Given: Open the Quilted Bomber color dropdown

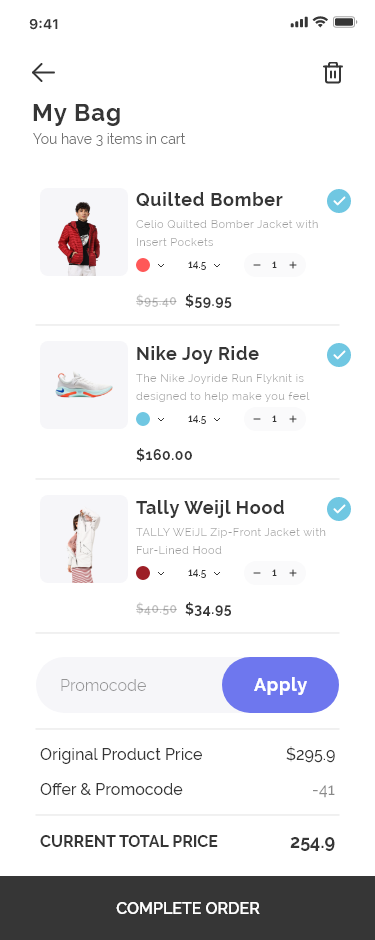Looking at the screenshot, I should pos(150,265).
